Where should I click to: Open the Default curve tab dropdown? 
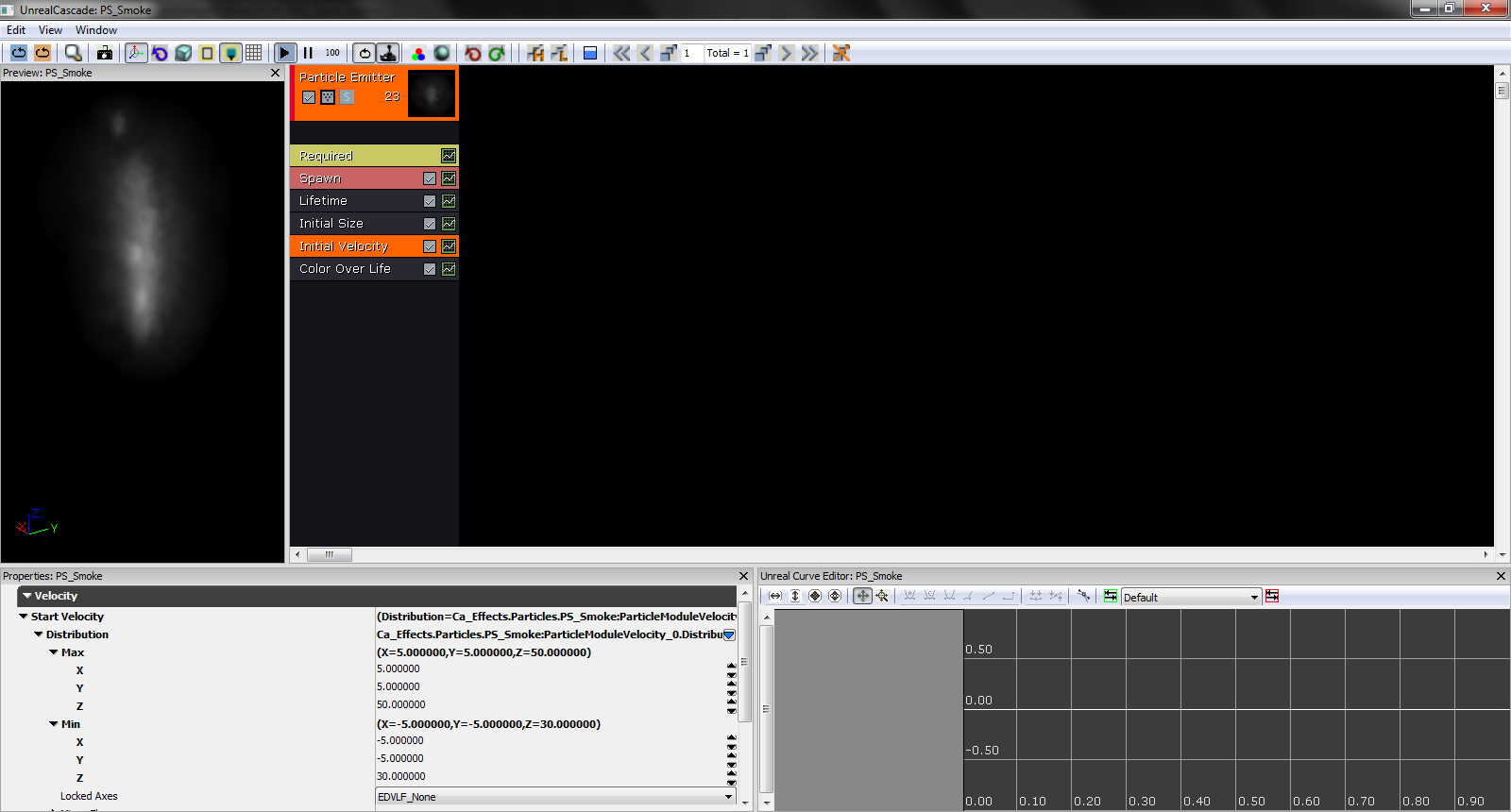[x=1254, y=597]
